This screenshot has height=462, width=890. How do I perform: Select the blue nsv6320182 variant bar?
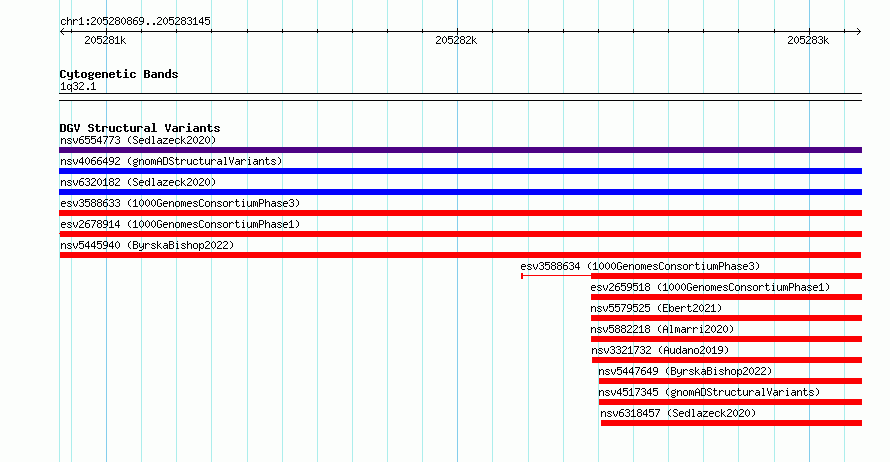click(460, 192)
